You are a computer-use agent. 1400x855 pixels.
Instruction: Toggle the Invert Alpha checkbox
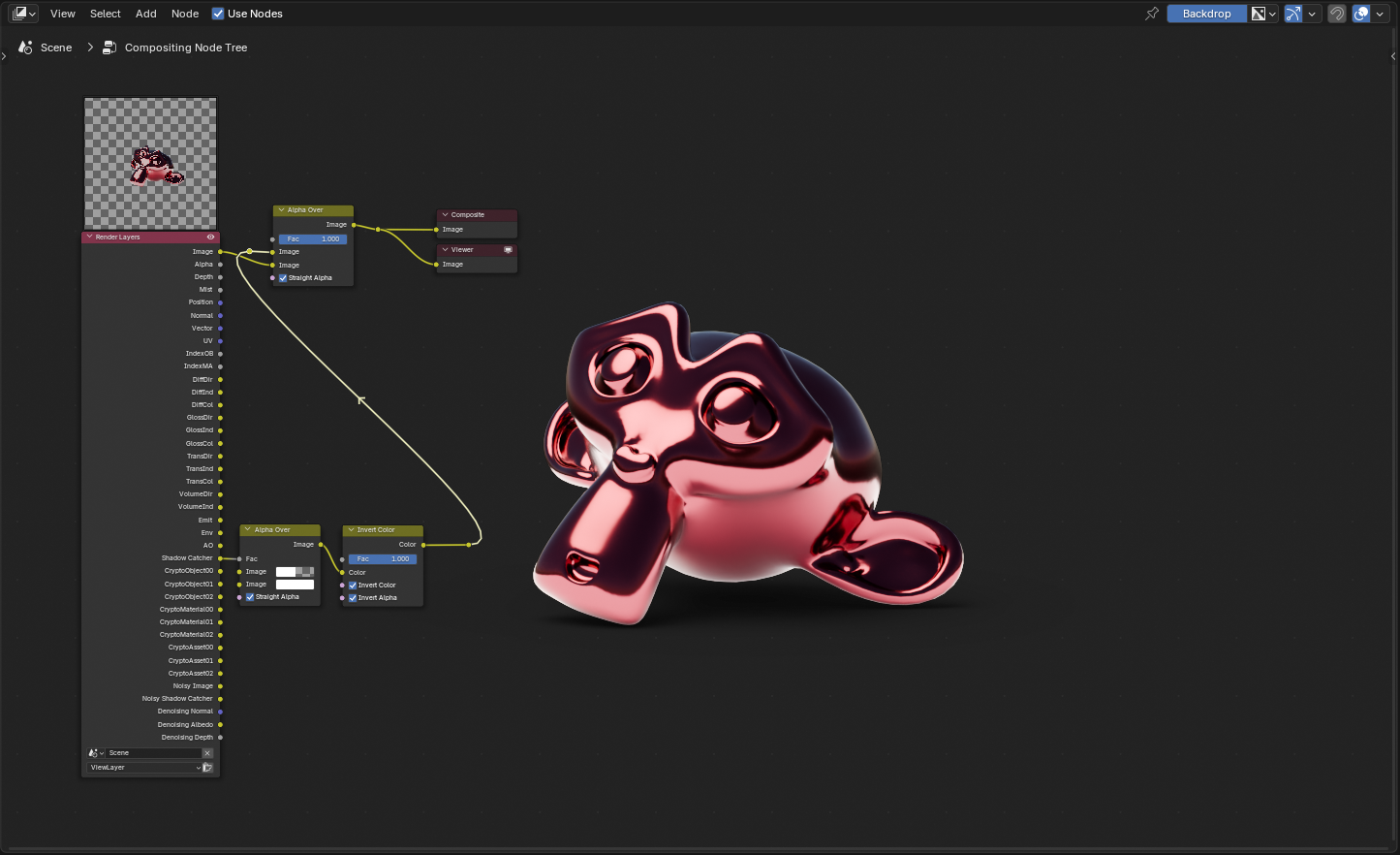click(x=353, y=598)
